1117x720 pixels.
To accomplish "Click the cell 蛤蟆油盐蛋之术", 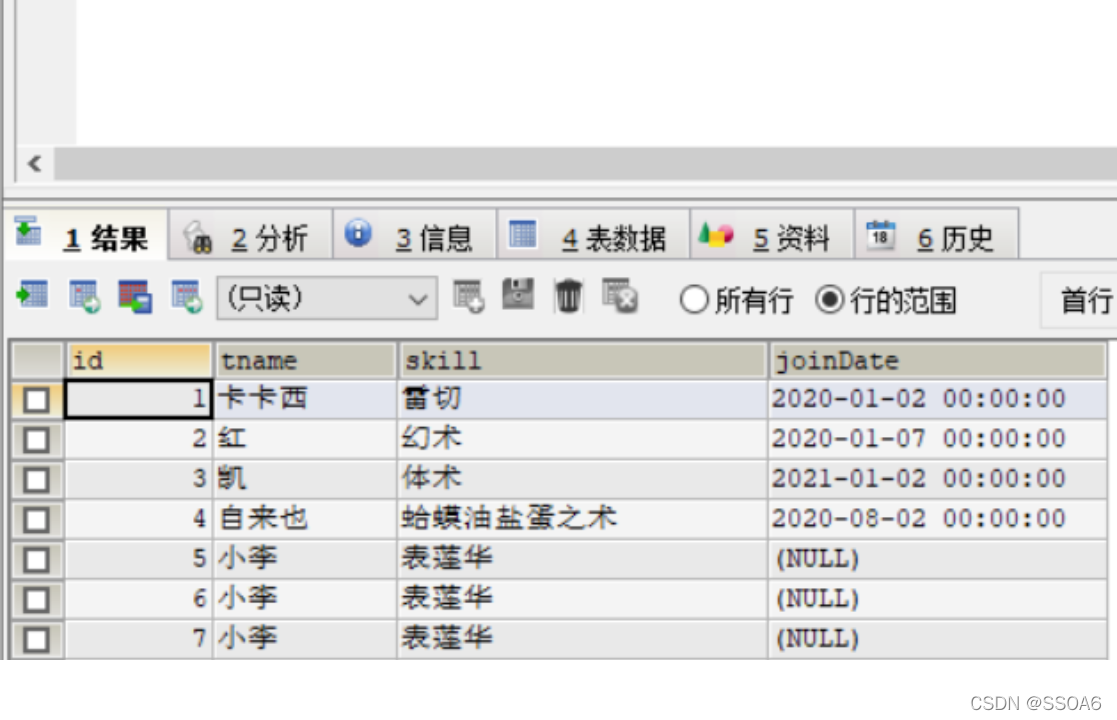I will pyautogui.click(x=582, y=518).
